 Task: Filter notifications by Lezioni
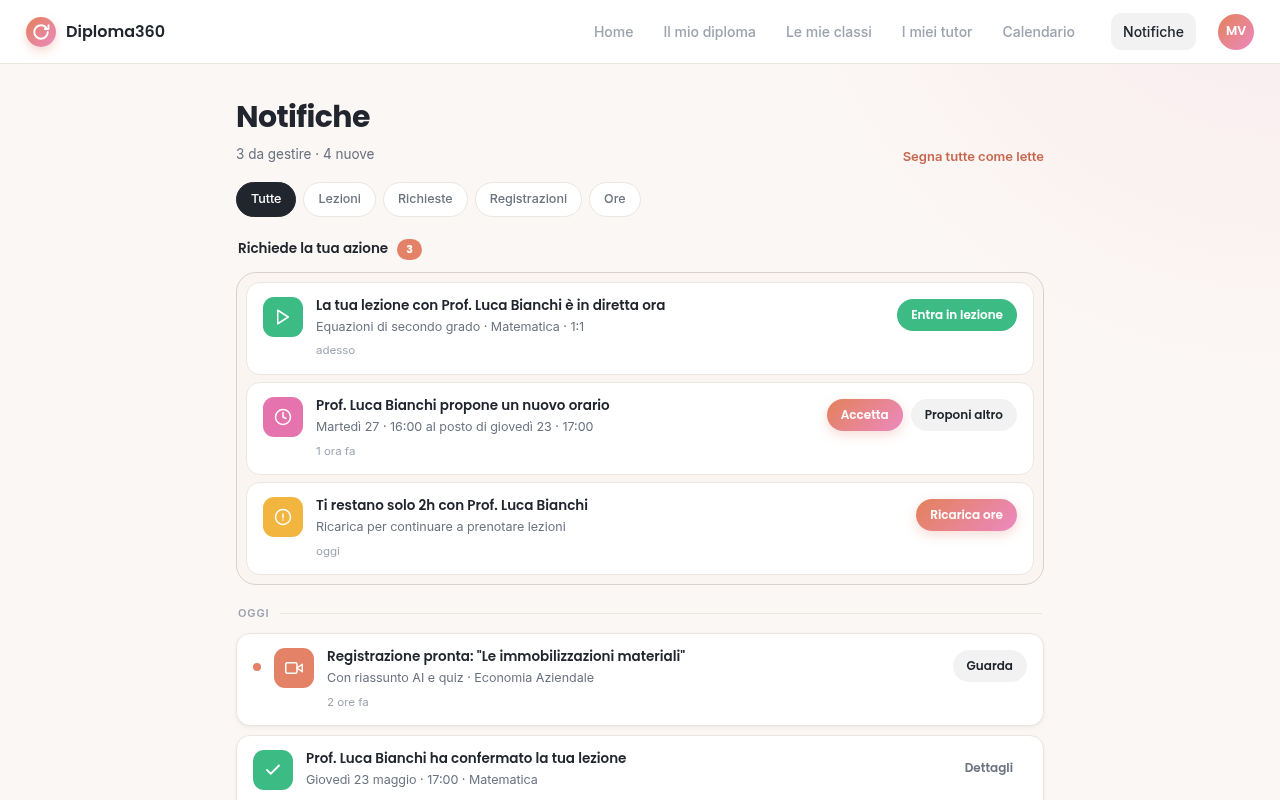pyautogui.click(x=340, y=199)
